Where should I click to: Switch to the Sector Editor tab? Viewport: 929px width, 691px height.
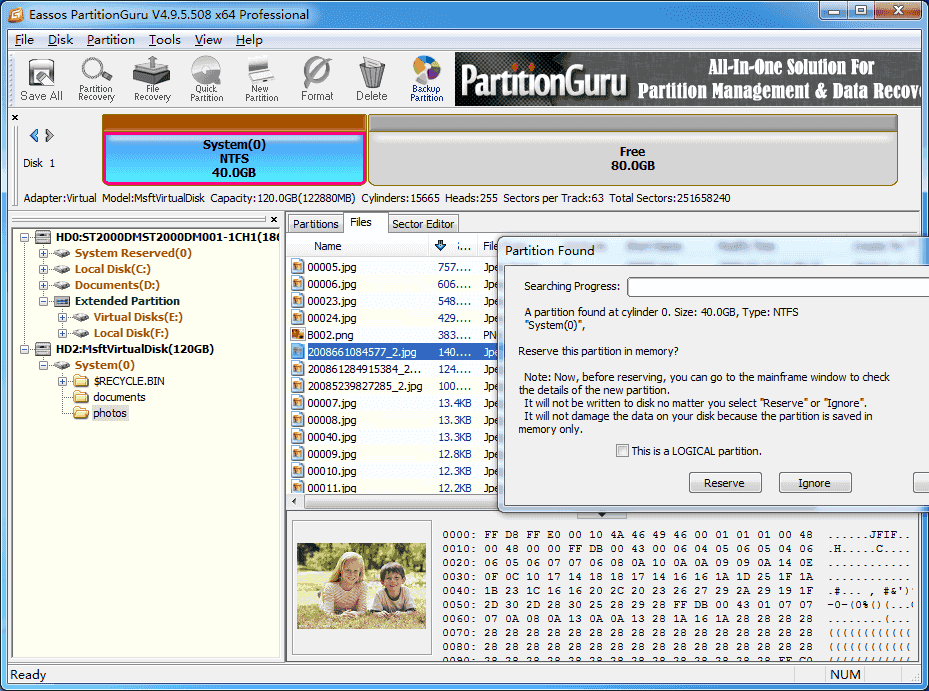tap(423, 223)
